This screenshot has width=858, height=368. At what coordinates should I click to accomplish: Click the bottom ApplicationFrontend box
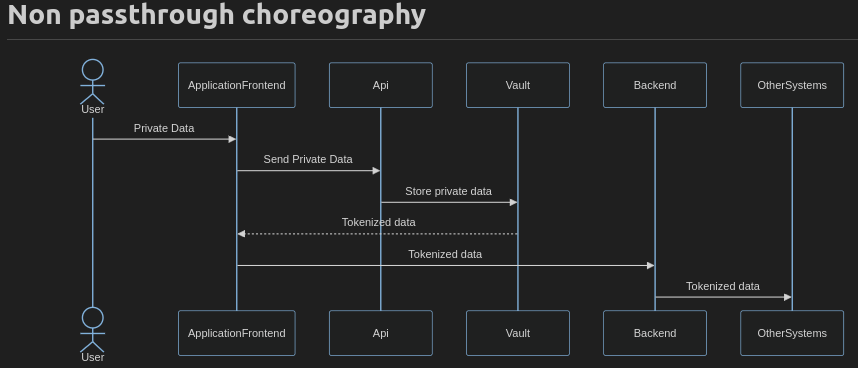click(x=236, y=333)
